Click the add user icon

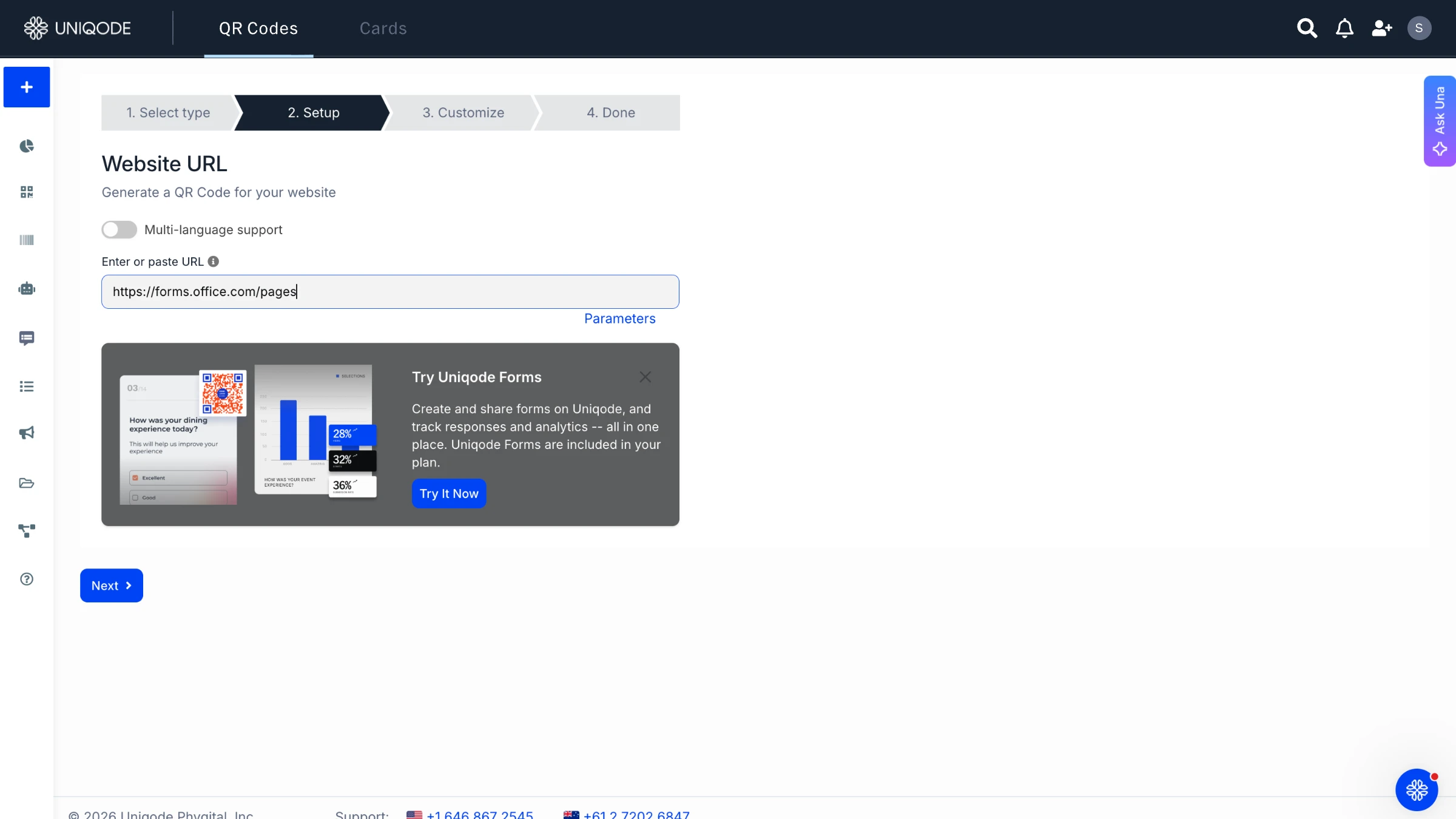[x=1382, y=28]
